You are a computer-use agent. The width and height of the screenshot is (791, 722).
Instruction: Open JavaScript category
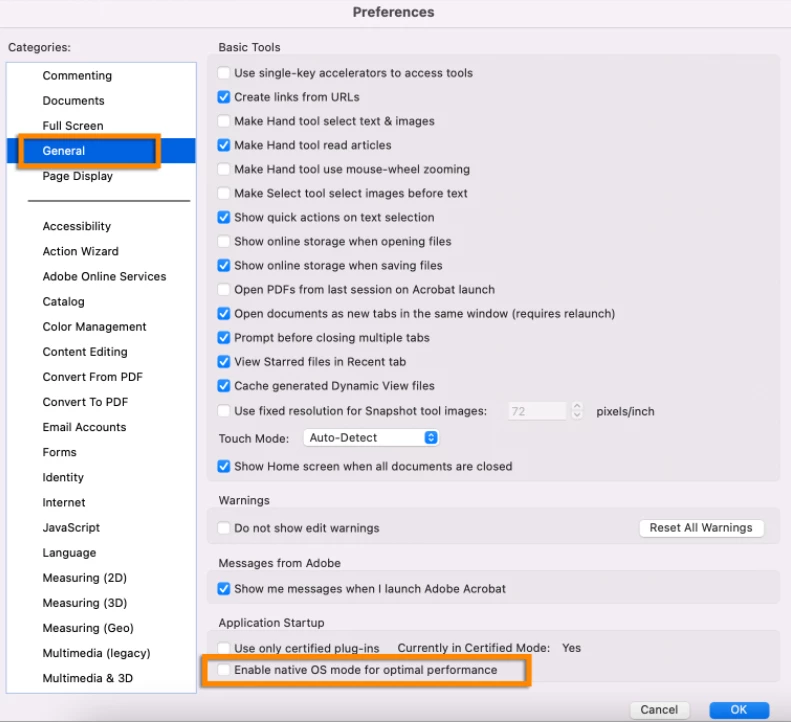[x=71, y=528]
